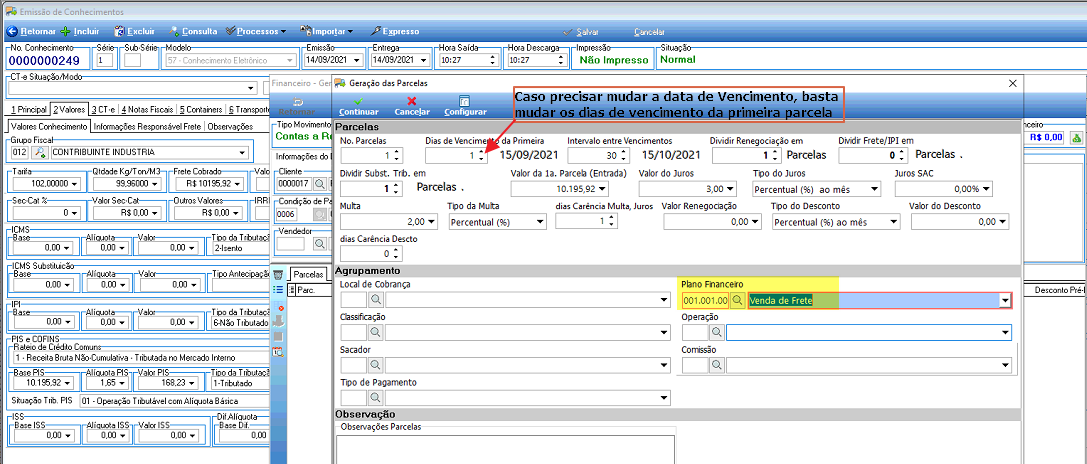
Task: Select the Informações Responsável Frete sub-tab
Action: point(147,127)
